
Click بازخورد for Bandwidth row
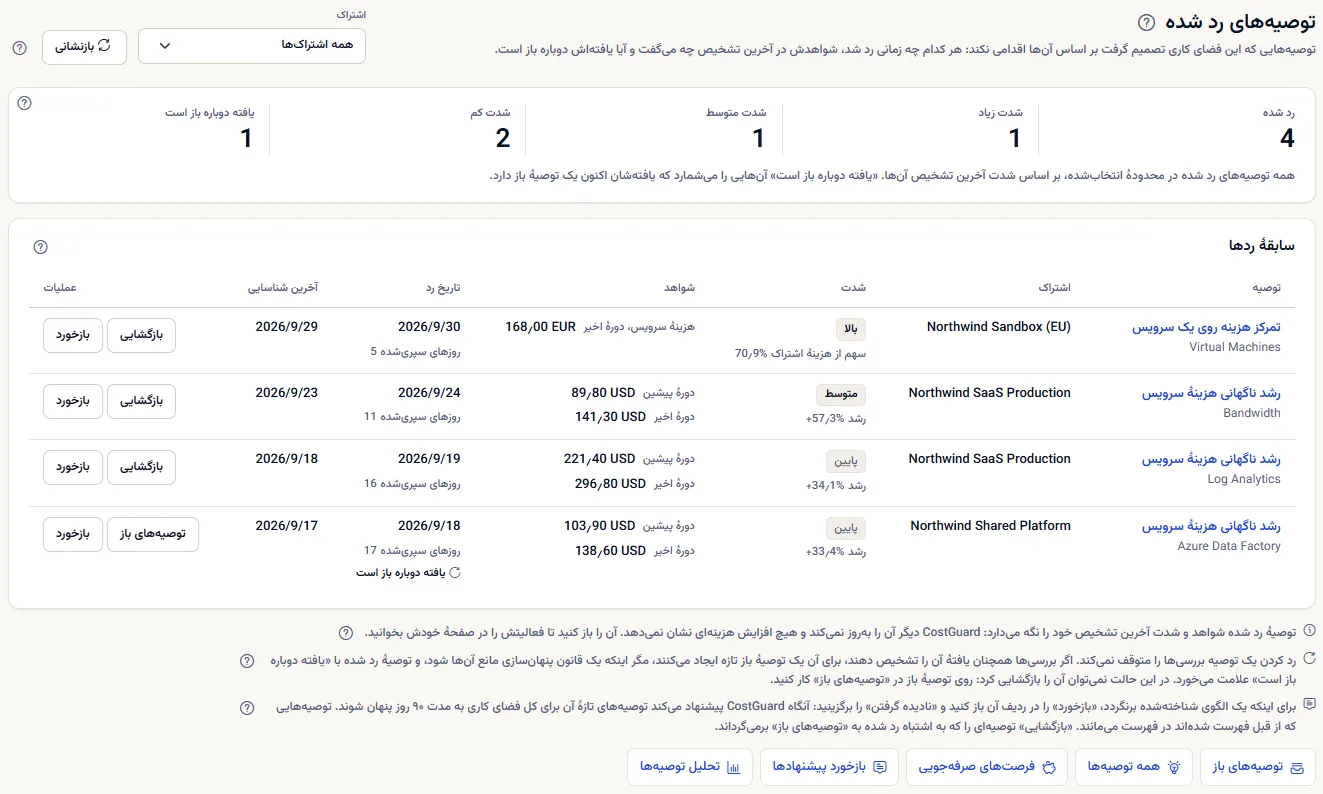(x=72, y=401)
